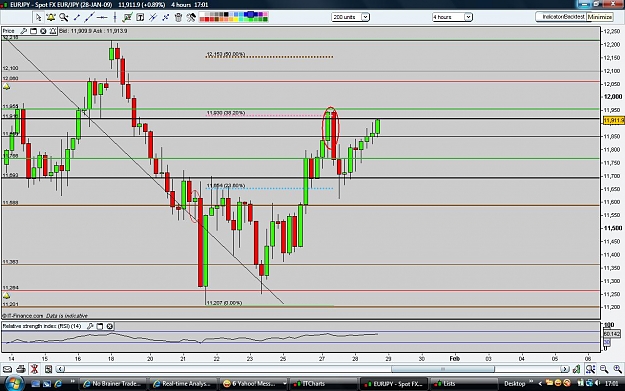Screen dimensions: 625x391
Task: Click the 11,207 (0.00%) Fibonacci label
Action: (224, 303)
